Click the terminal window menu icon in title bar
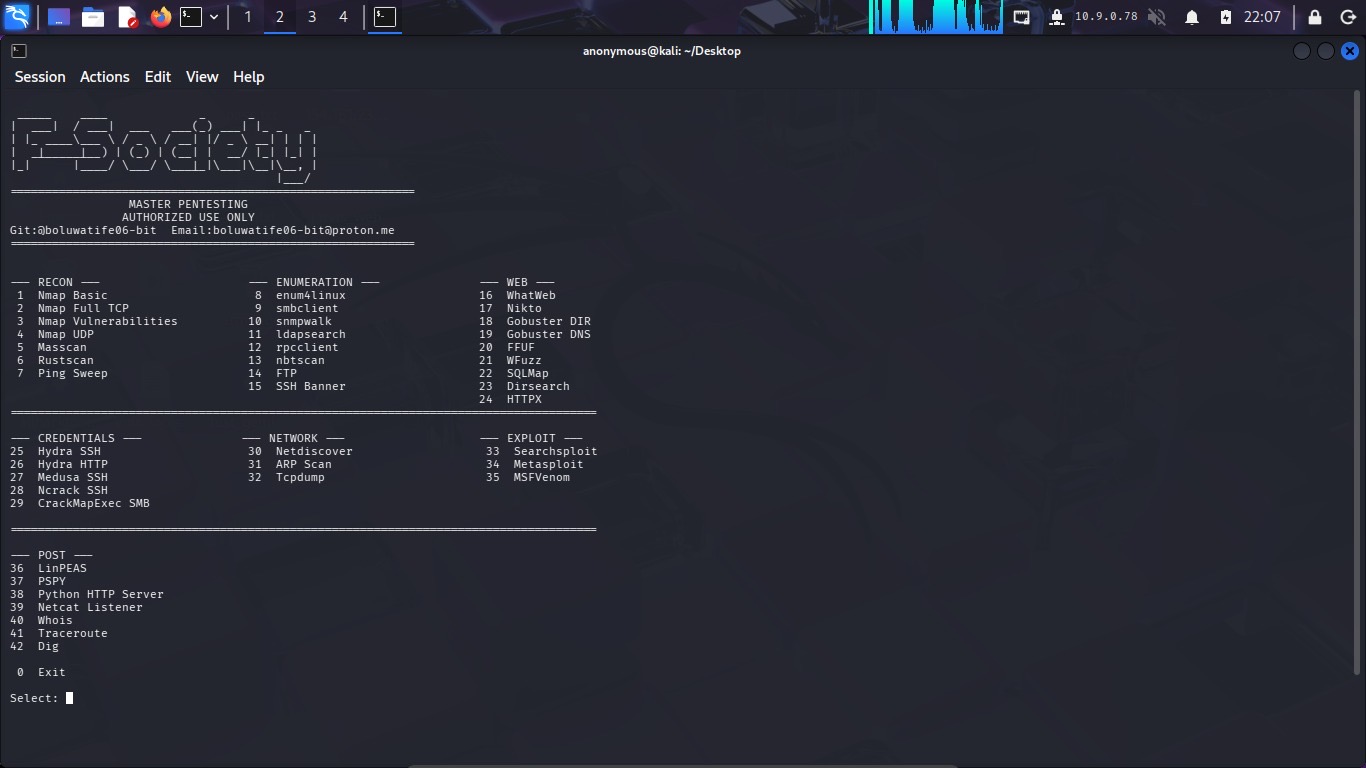The height and width of the screenshot is (768, 1366). coord(19,51)
